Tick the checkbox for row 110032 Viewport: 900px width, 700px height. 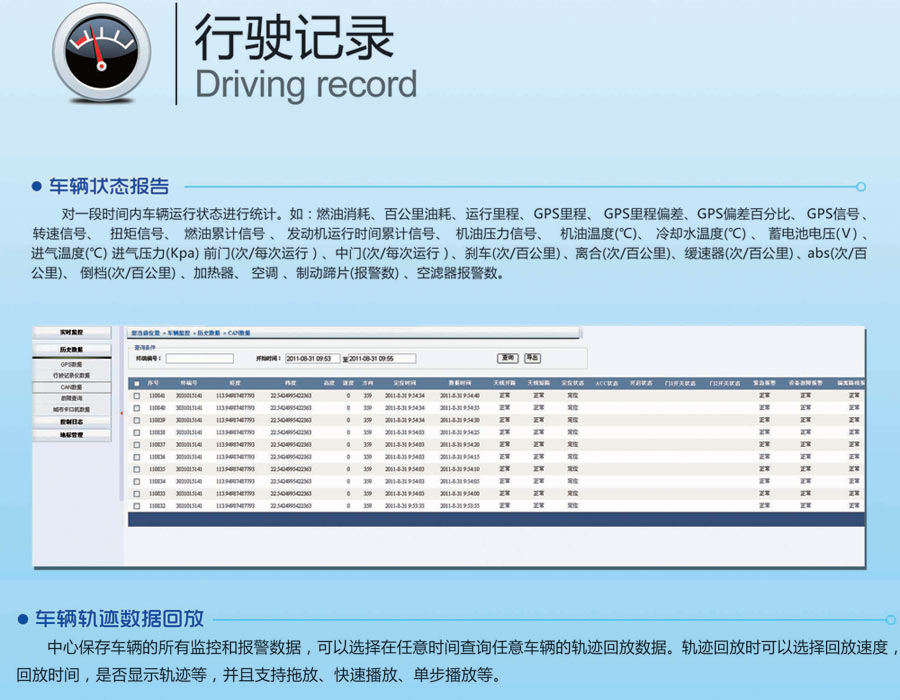click(x=136, y=506)
